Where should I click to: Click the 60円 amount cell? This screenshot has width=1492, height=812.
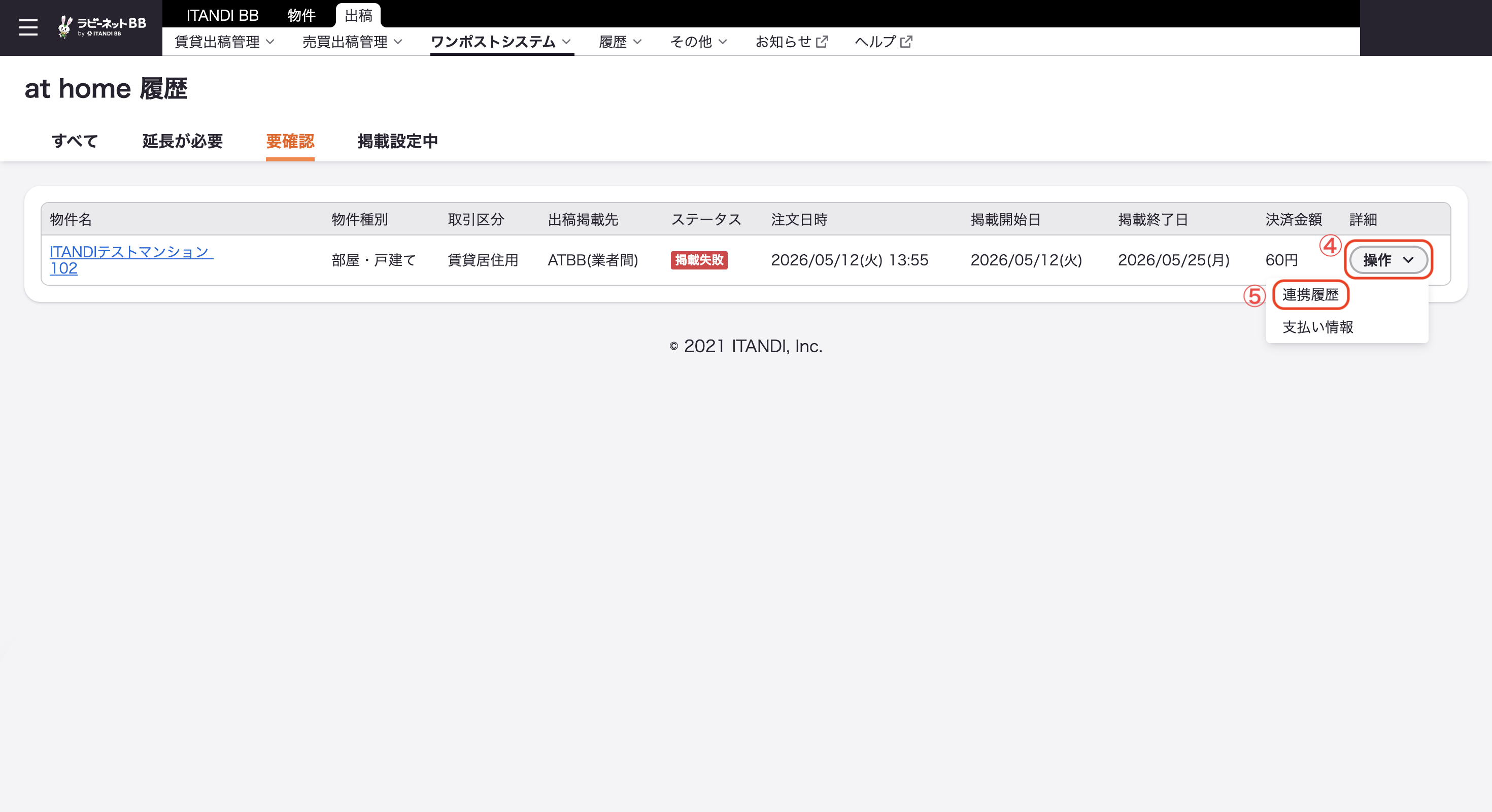pos(1282,260)
